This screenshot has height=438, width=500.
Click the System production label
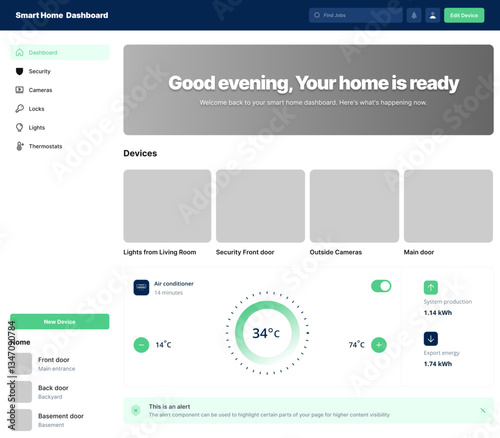[448, 302]
